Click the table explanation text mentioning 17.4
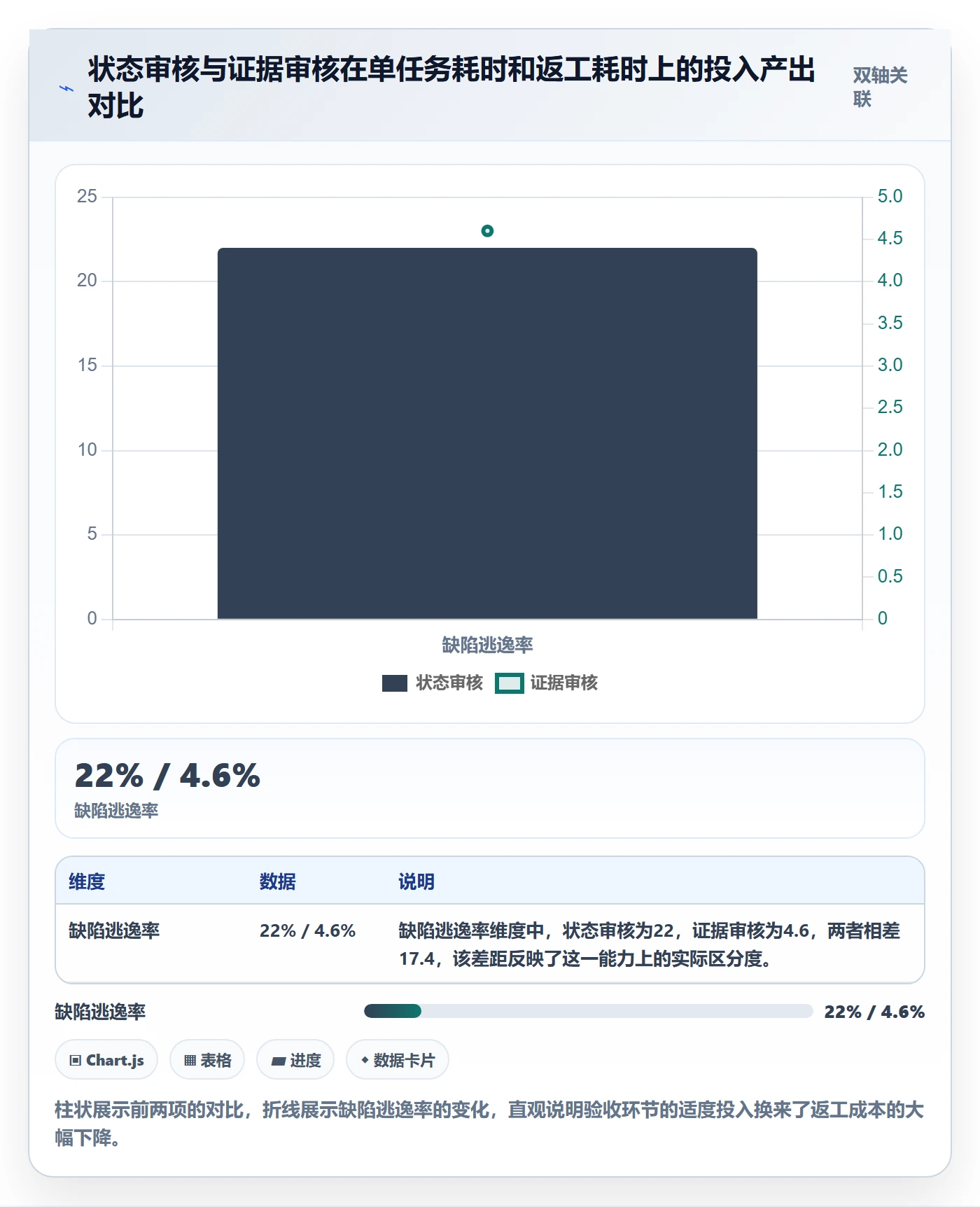This screenshot has width=980, height=1207. (x=649, y=944)
